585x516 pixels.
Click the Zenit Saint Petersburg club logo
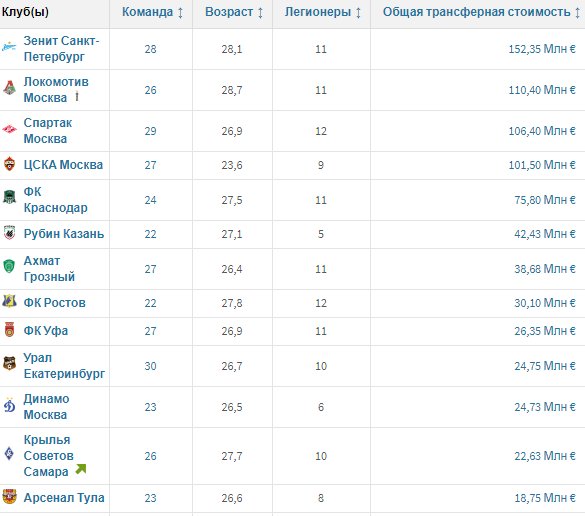point(9,47)
